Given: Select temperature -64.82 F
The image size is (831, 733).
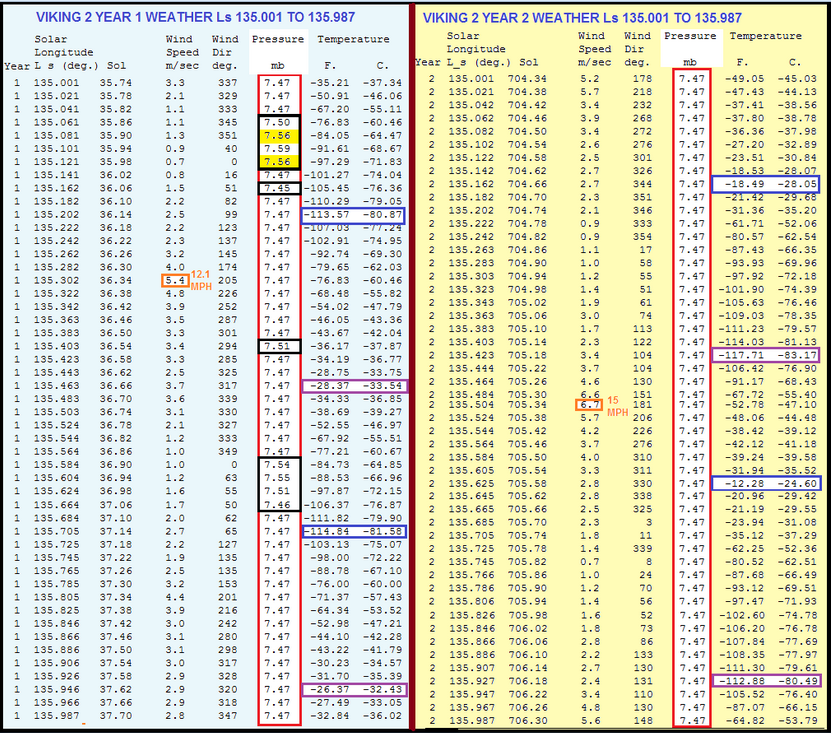Looking at the screenshot, I should click(x=744, y=721).
